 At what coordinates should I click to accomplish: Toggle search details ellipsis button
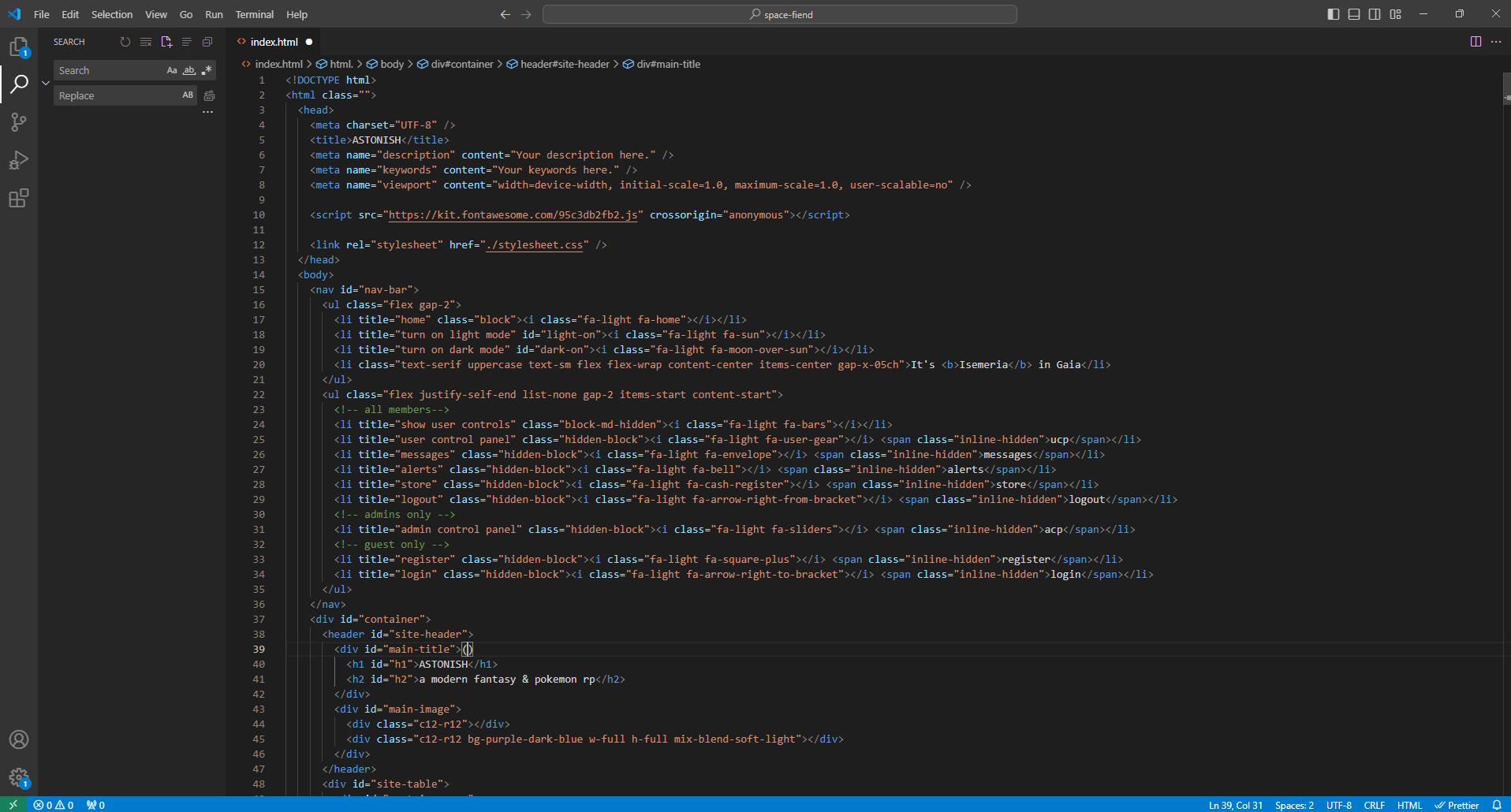point(207,112)
